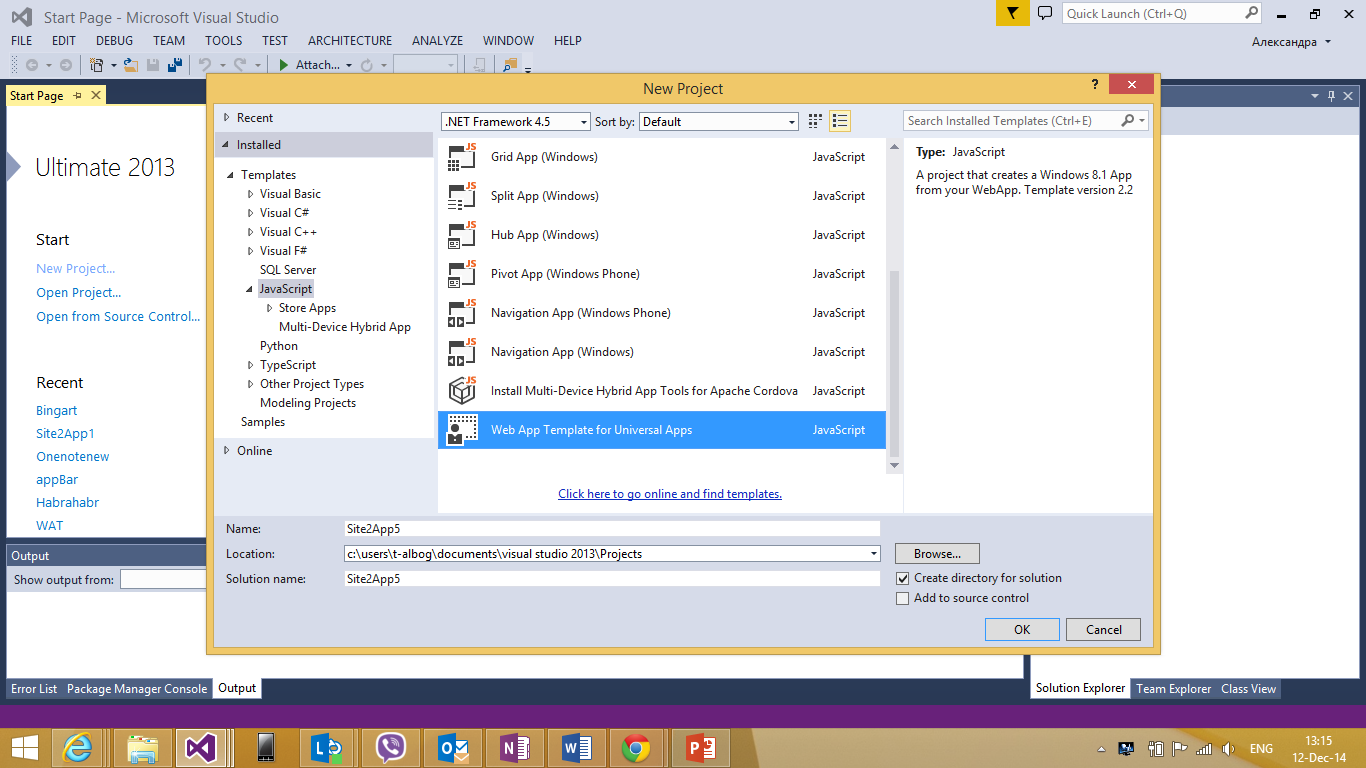
Task: Switch to the Package Manager Console tab
Action: click(x=137, y=688)
